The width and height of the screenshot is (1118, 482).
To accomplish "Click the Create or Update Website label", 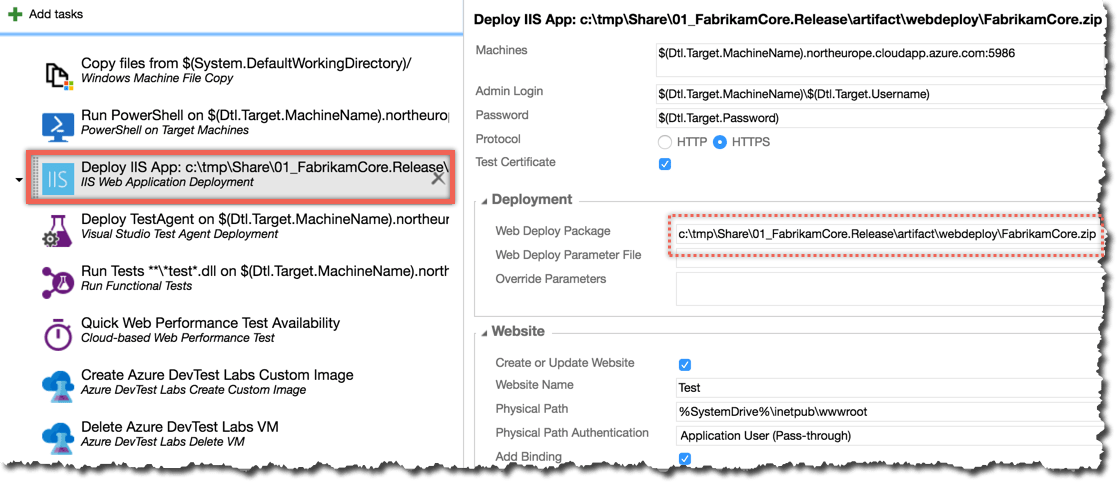I will [x=565, y=363].
